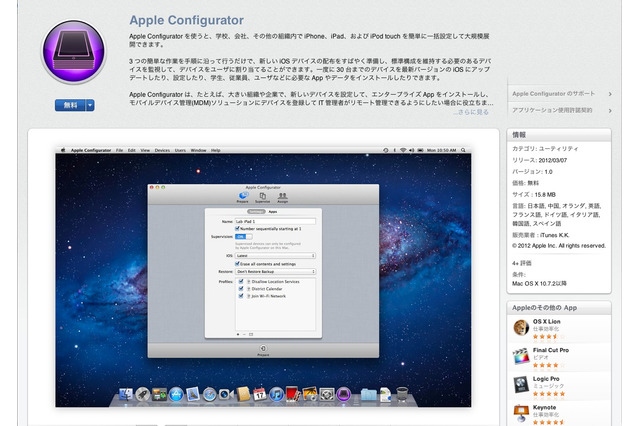
Task: Open the Help menu
Action: [x=216, y=150]
